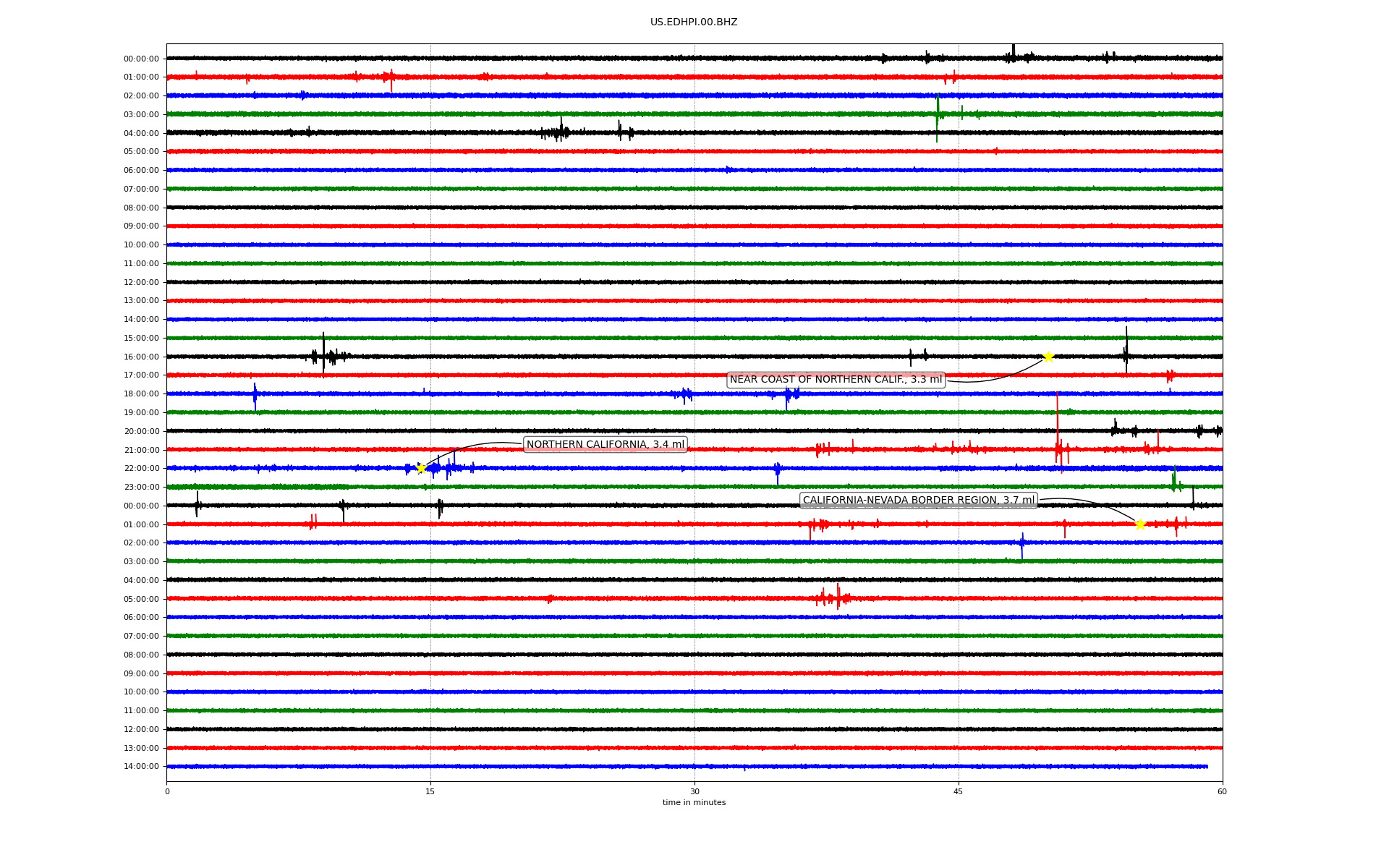Click the 16:00:00 row time label

[x=141, y=357]
